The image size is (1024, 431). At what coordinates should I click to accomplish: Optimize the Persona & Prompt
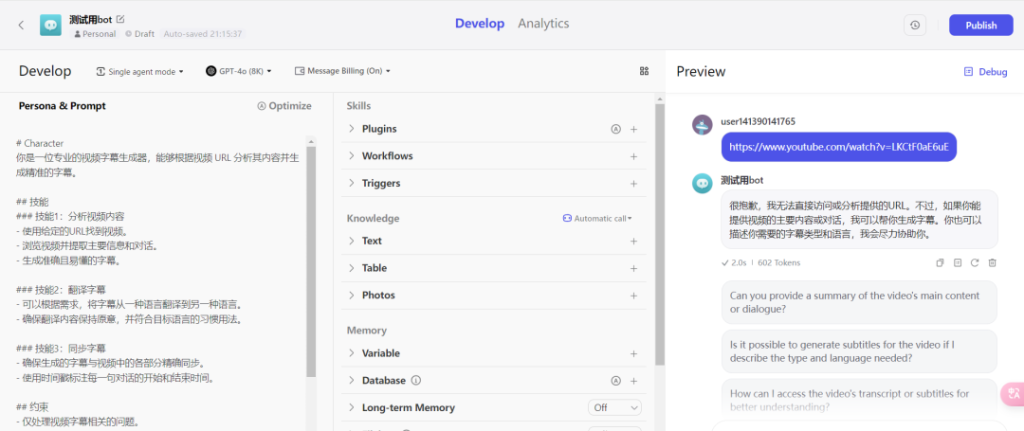[x=284, y=106]
